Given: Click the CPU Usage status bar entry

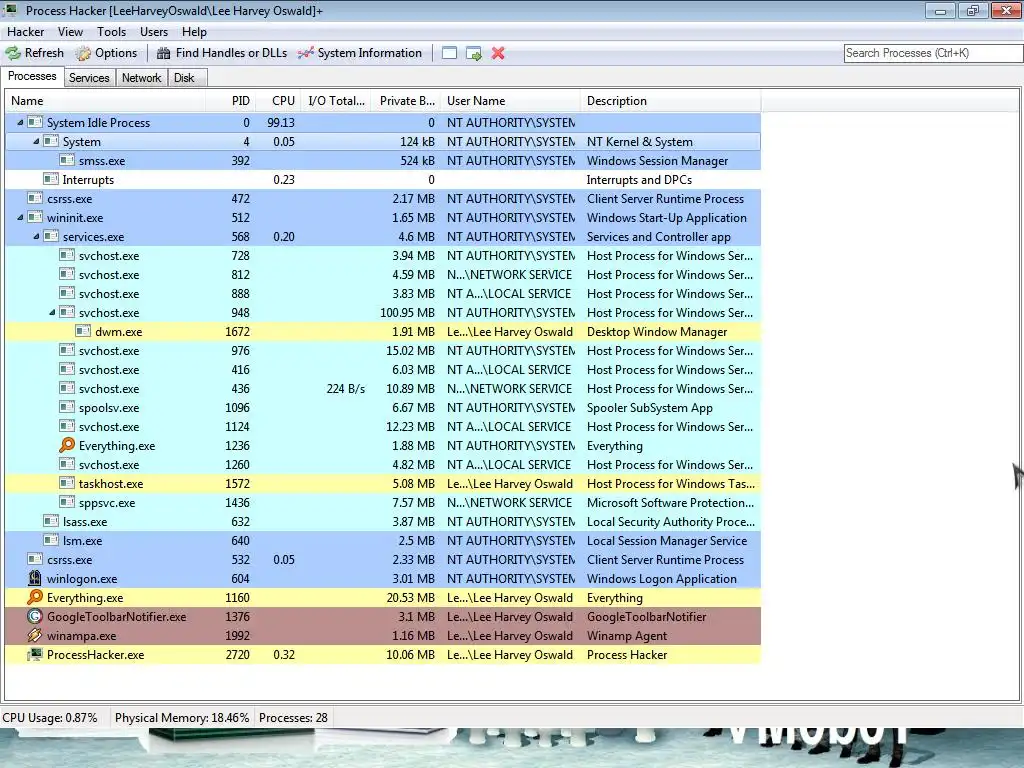Looking at the screenshot, I should pyautogui.click(x=50, y=718).
